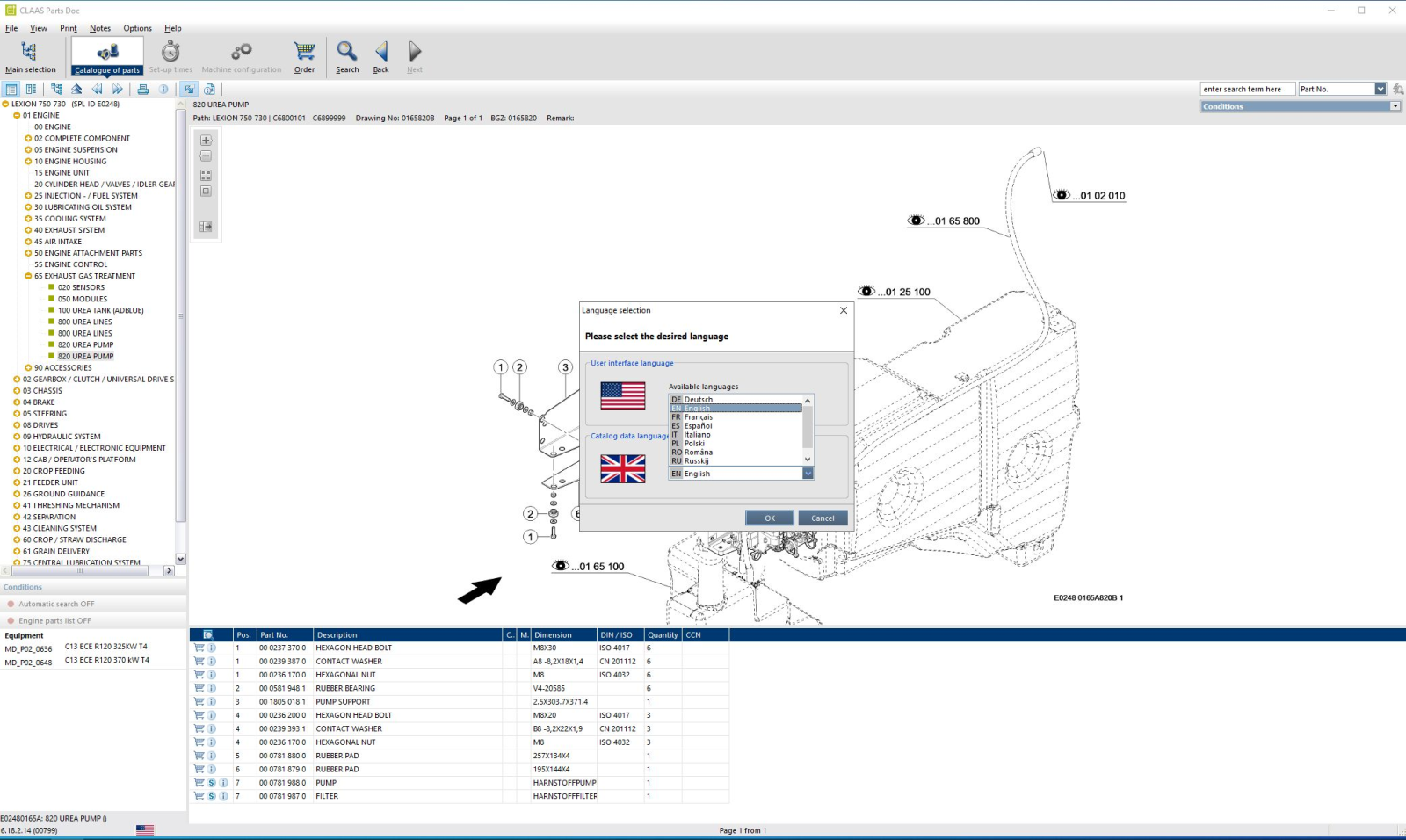Image resolution: width=1406 pixels, height=840 pixels.
Task: Click the US flag in status bar
Action: pos(145,829)
